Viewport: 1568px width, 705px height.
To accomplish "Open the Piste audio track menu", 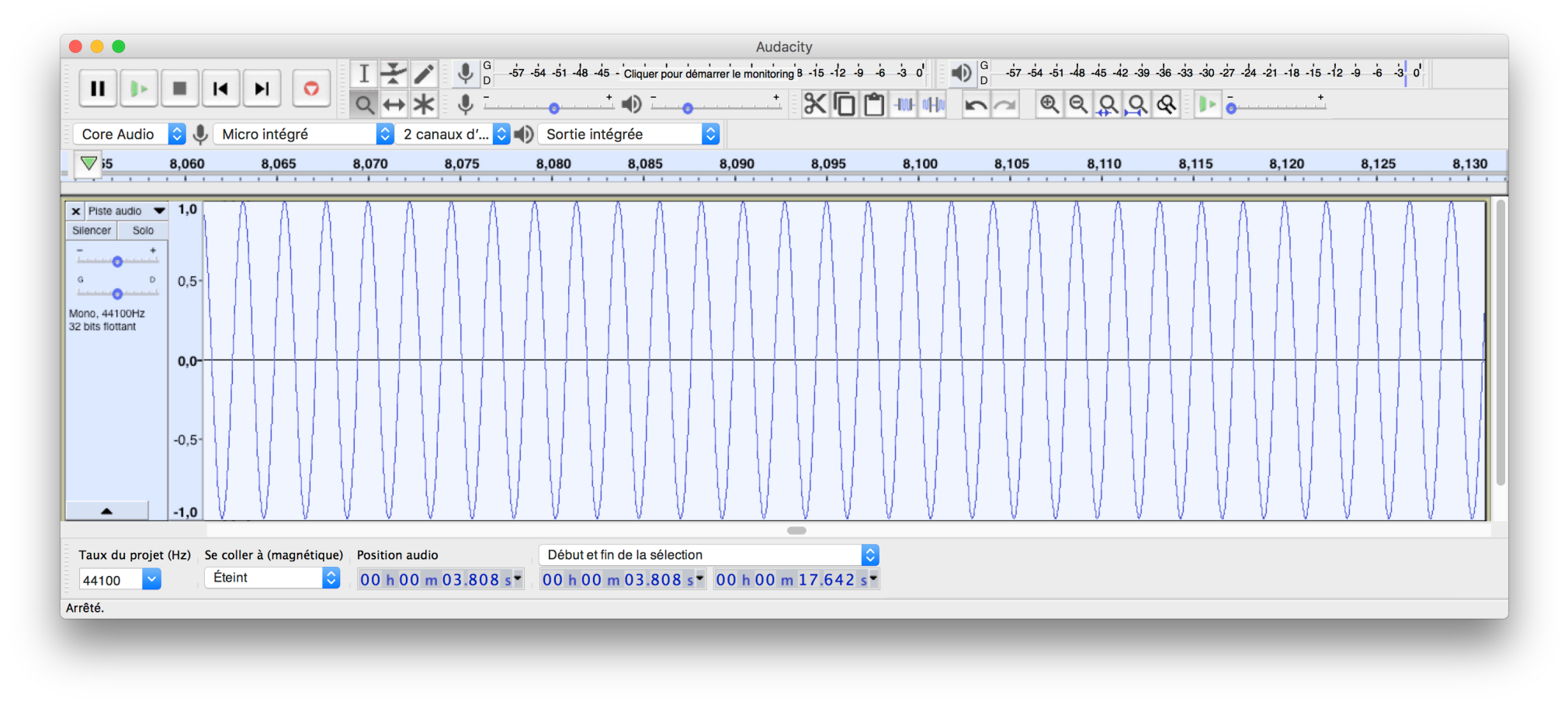I will tap(127, 210).
